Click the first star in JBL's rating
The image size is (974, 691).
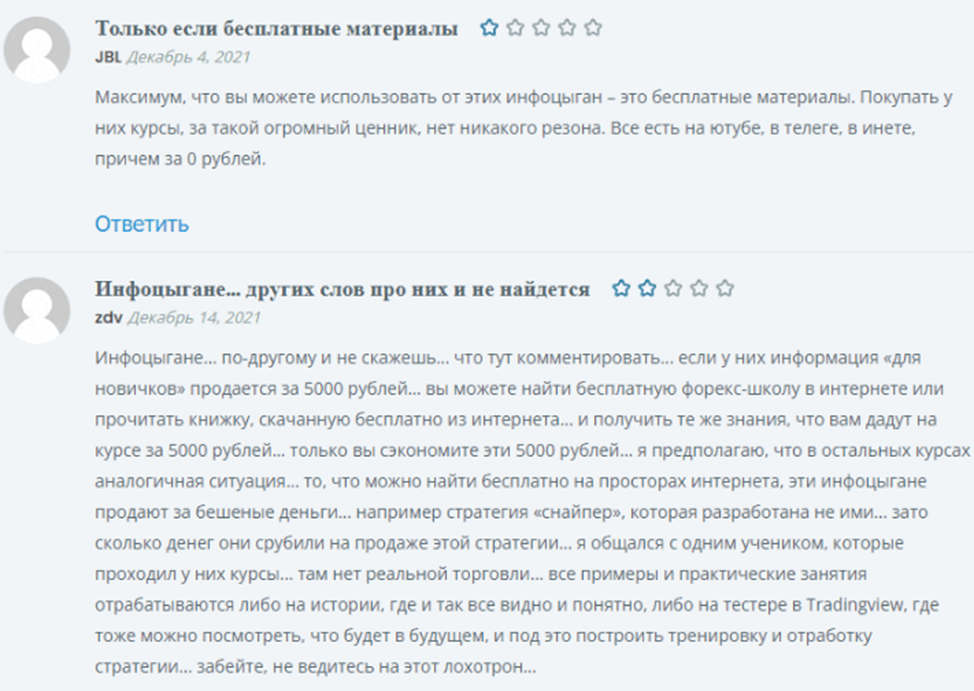(489, 27)
